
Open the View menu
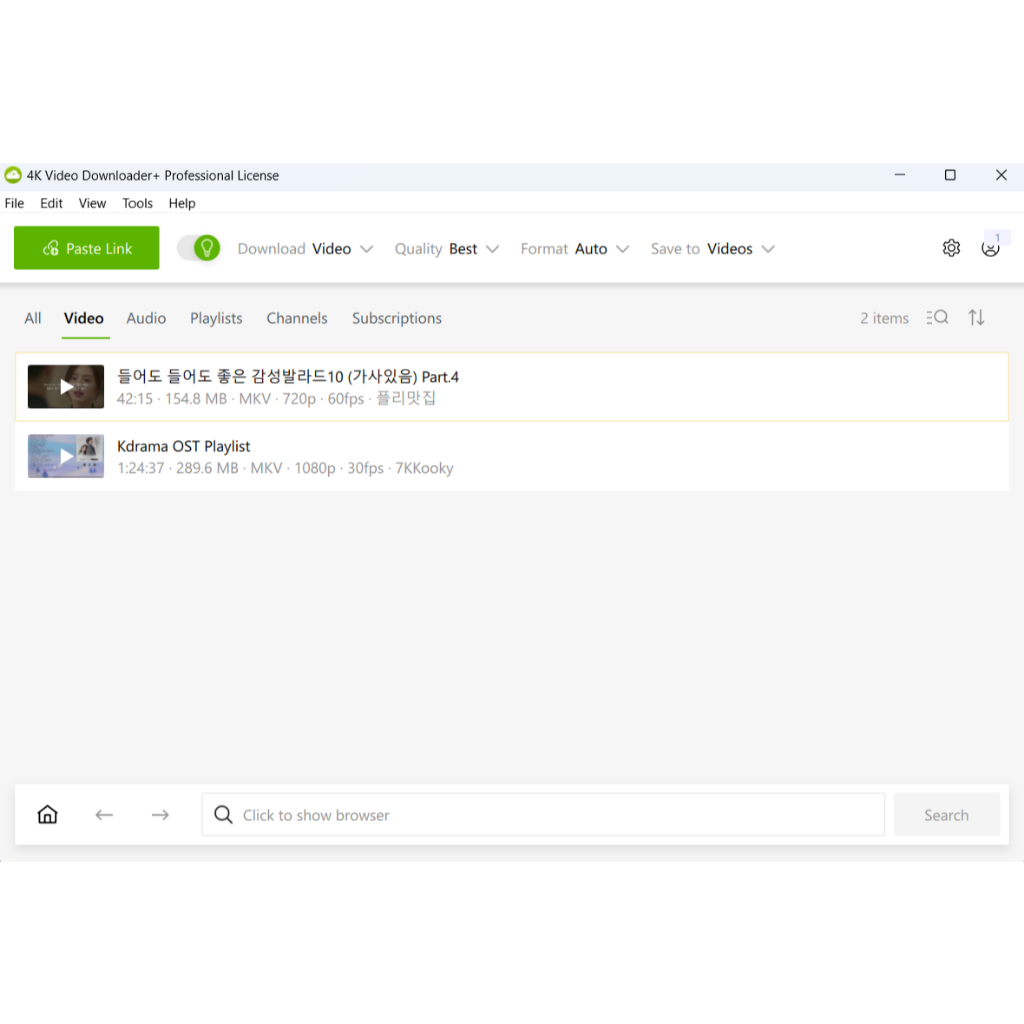(92, 203)
